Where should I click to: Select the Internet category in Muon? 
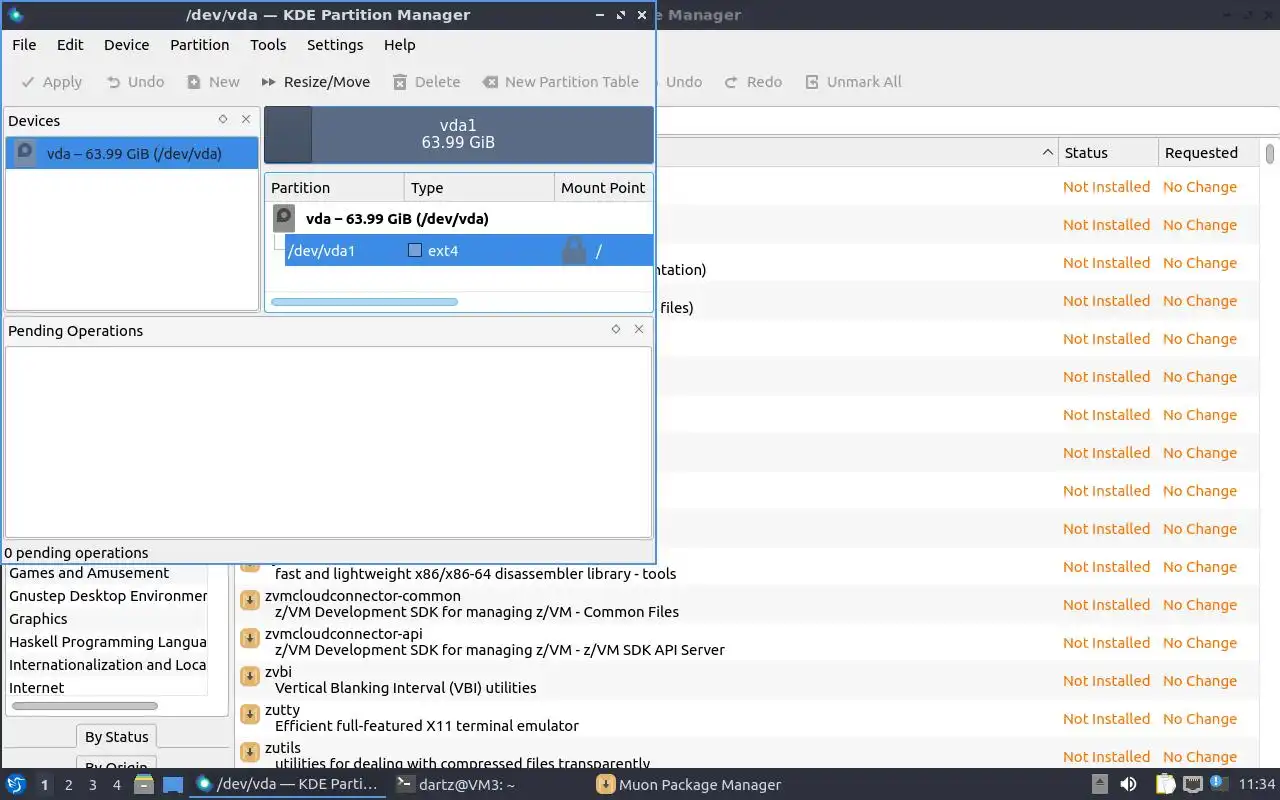click(36, 688)
